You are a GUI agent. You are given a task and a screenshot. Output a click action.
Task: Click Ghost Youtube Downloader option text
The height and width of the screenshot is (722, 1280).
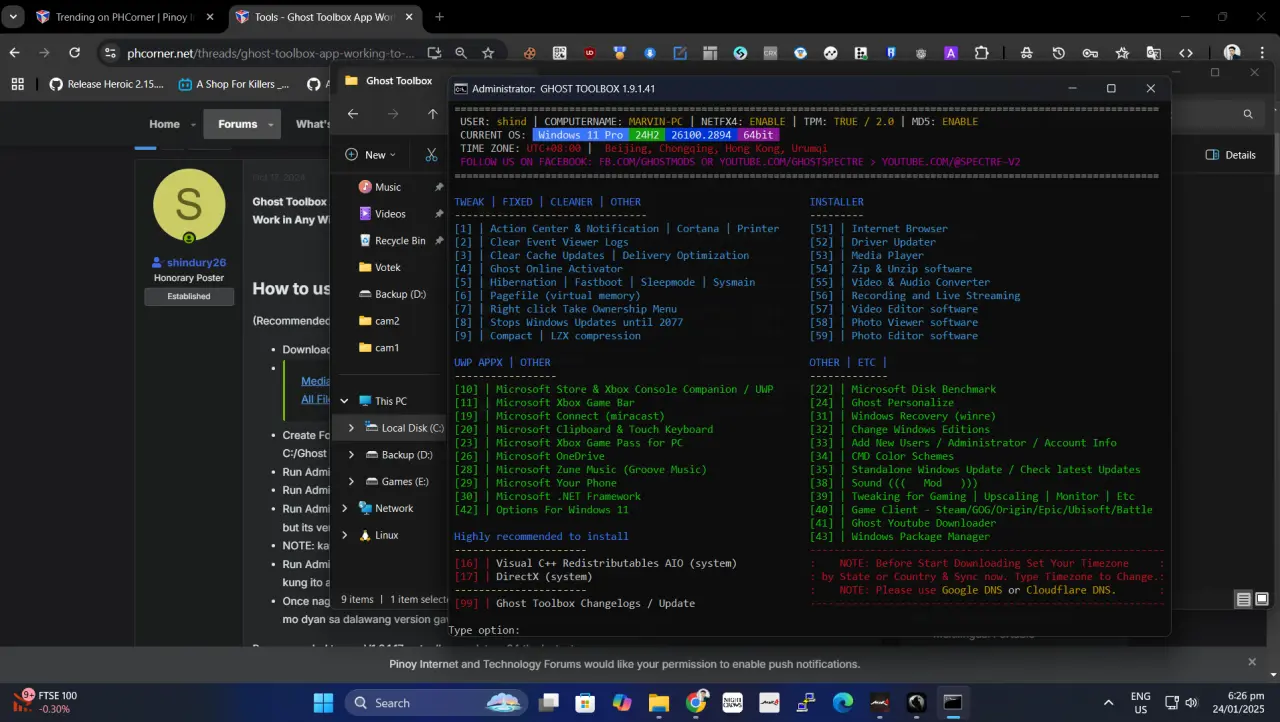coord(923,523)
